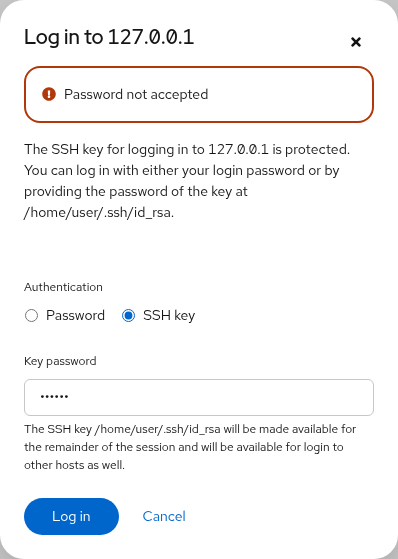Screen dimensions: 398x559
Task: Click the "Password not accepted" alert text
Action: (136, 94)
